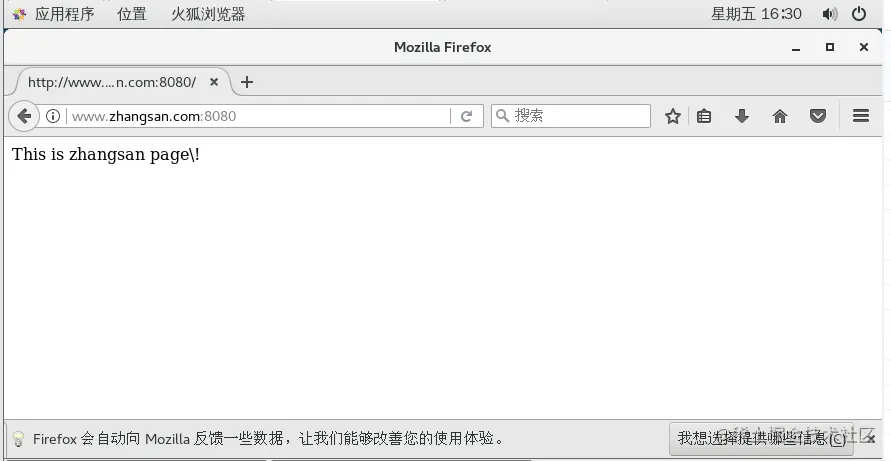
Task: Open the 位置 places menu
Action: pos(132,14)
